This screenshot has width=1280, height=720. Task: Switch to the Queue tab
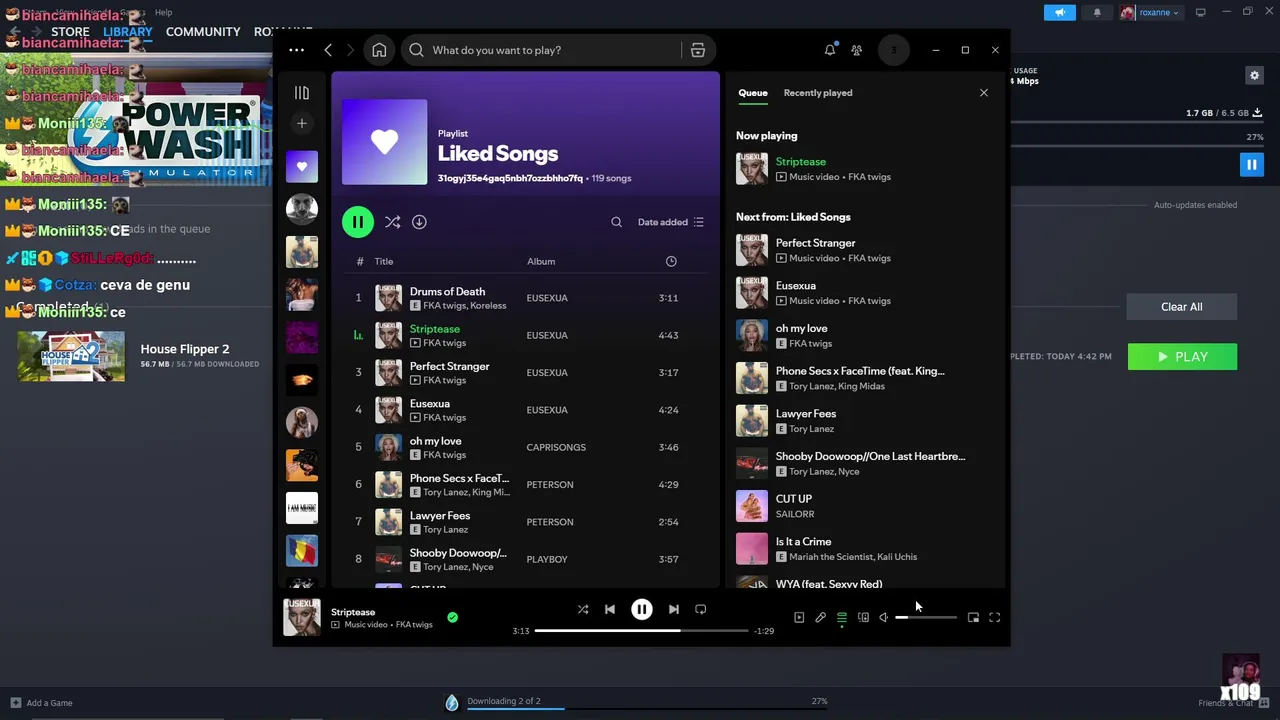click(x=753, y=93)
